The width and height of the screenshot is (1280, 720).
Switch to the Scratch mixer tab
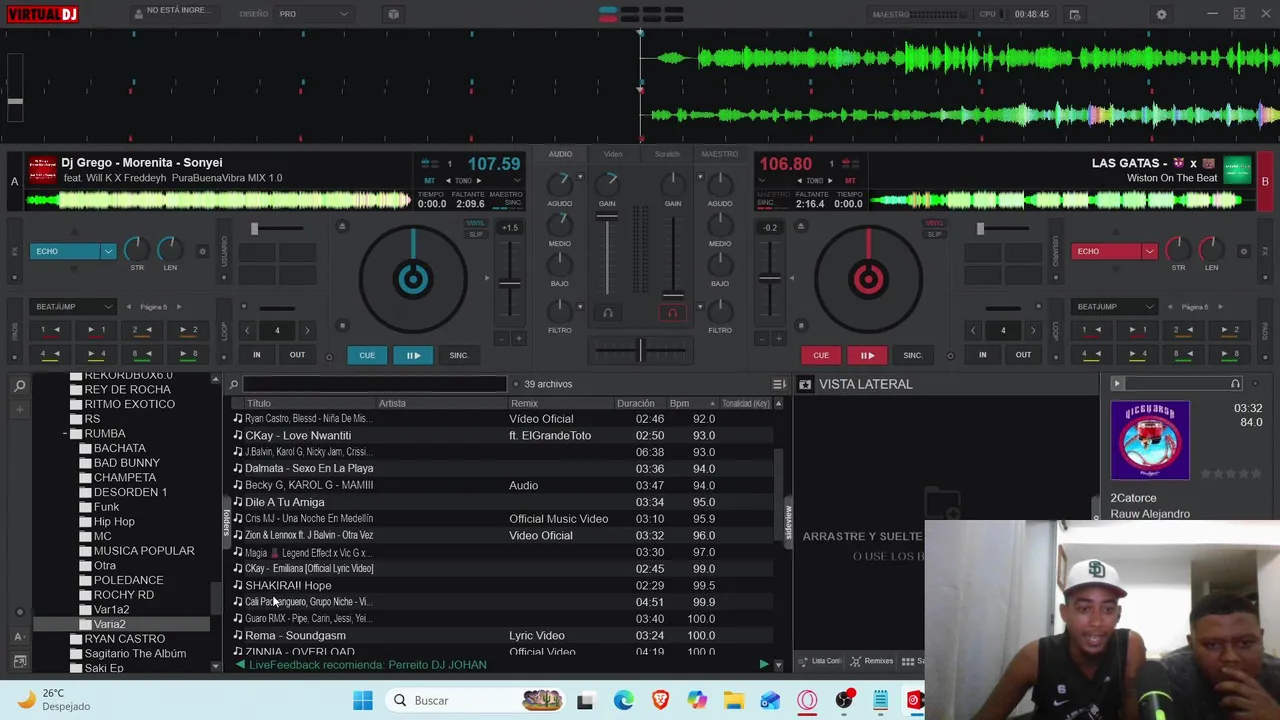pyautogui.click(x=667, y=154)
